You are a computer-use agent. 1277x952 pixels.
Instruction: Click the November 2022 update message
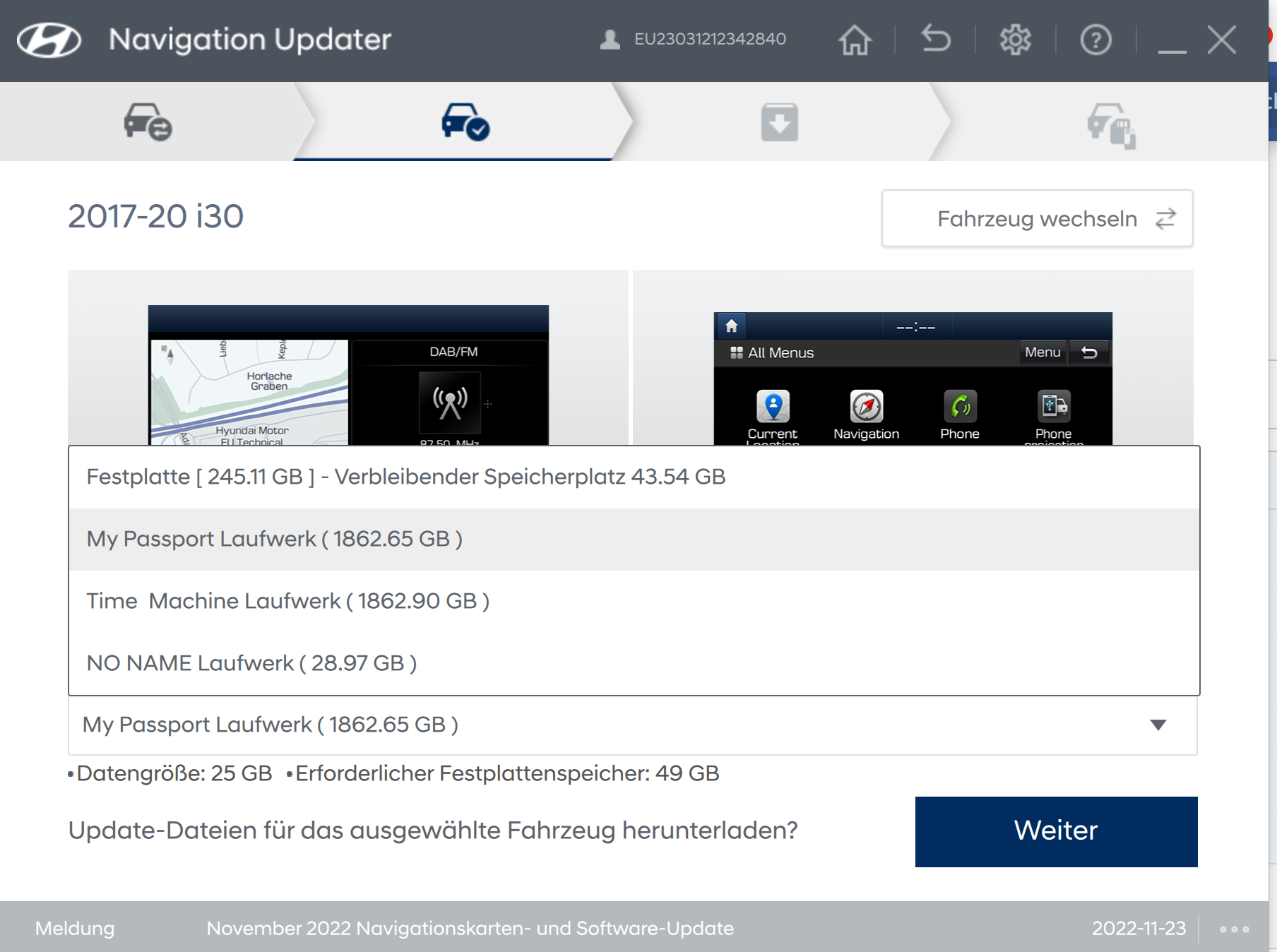[x=470, y=928]
